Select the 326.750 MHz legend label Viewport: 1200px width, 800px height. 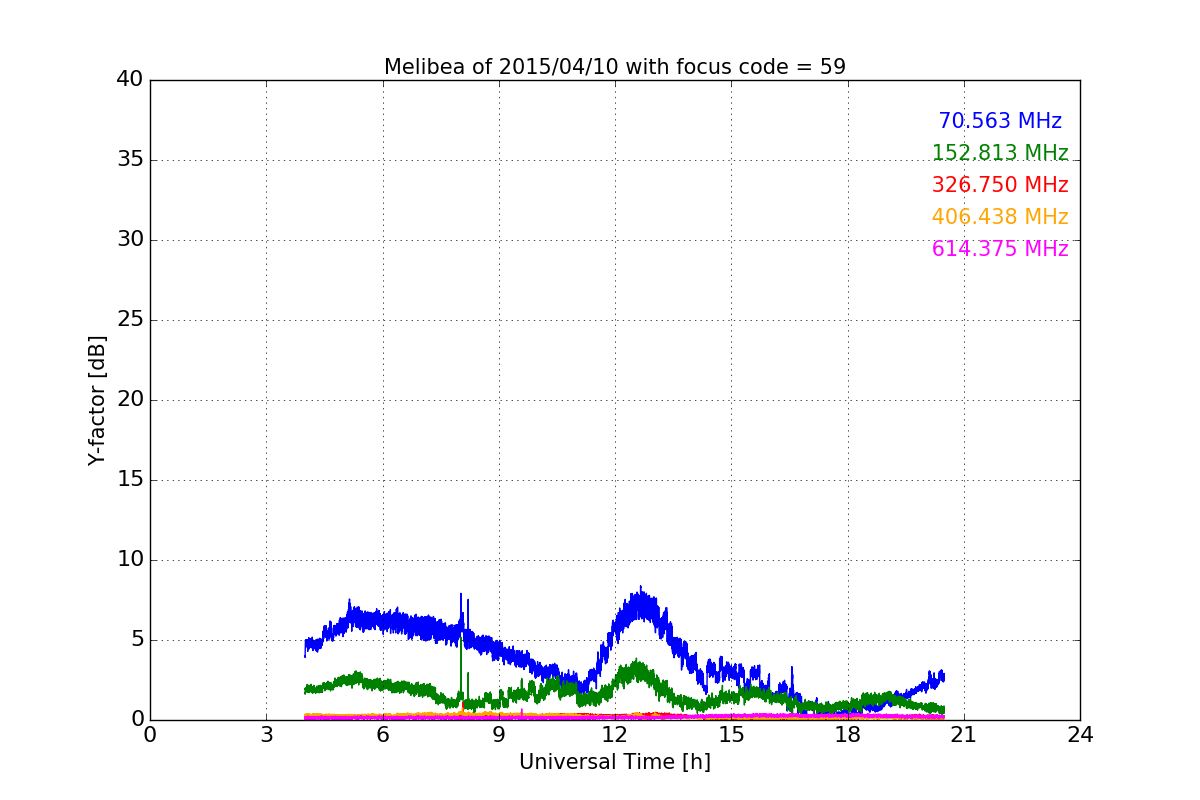[x=1000, y=185]
